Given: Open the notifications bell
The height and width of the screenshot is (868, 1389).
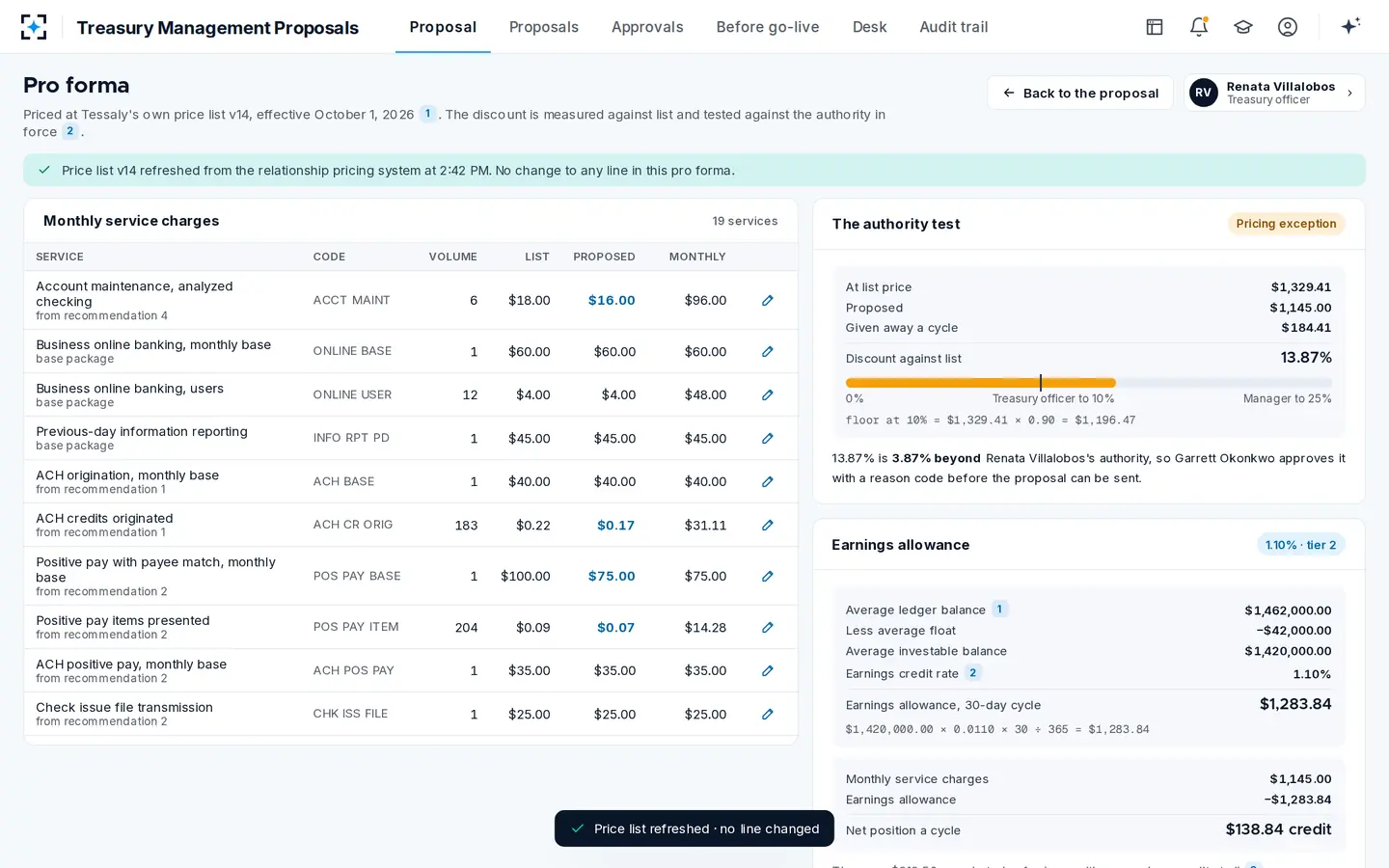Looking at the screenshot, I should point(1199,27).
